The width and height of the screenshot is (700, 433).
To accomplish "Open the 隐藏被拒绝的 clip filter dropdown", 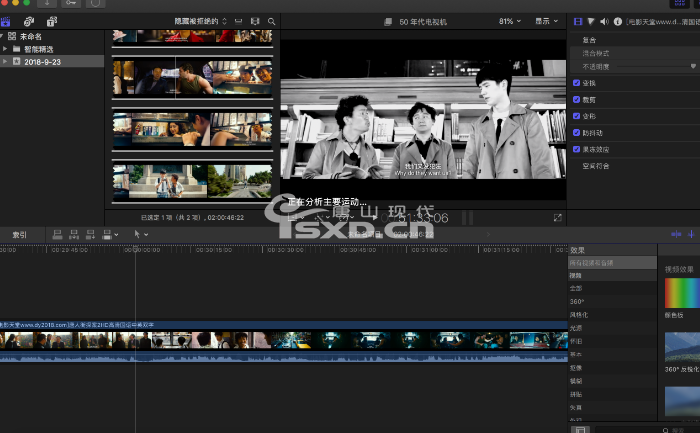I will pyautogui.click(x=200, y=21).
